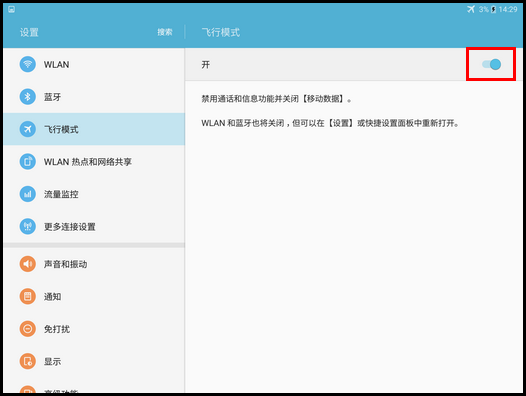Tap the speaker icon beside 声音和振动
The height and width of the screenshot is (396, 526).
[28, 264]
